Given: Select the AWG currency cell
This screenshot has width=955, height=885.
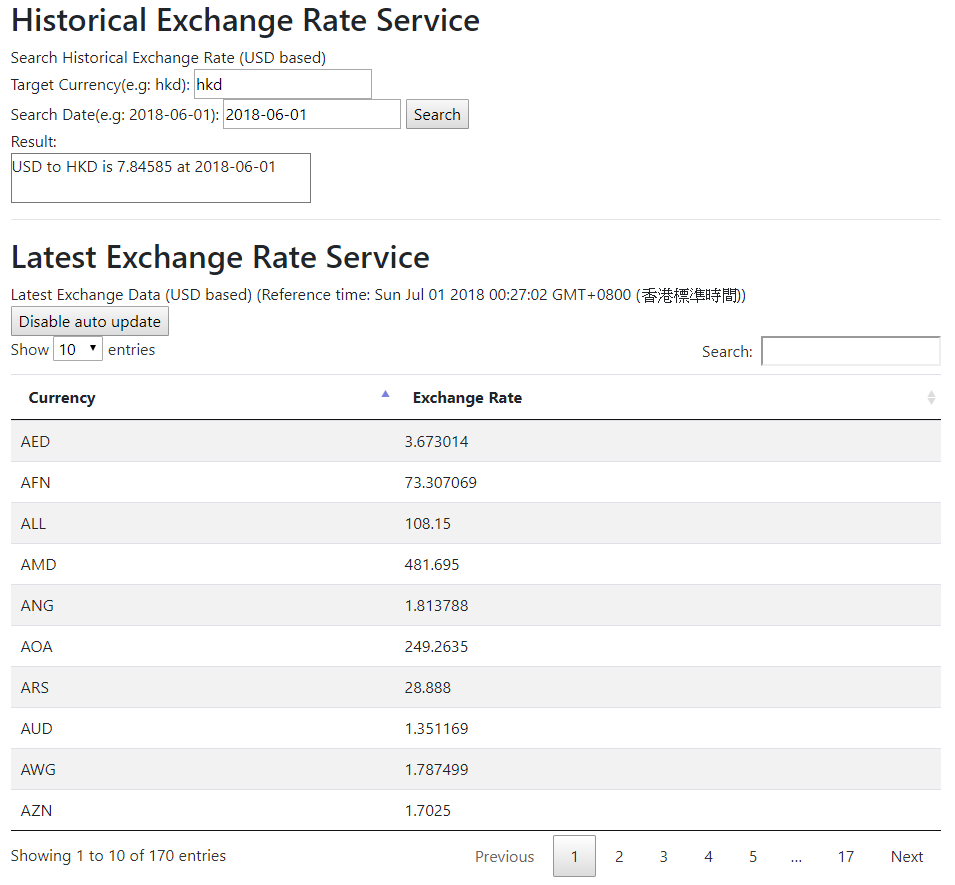Looking at the screenshot, I should tap(203, 769).
